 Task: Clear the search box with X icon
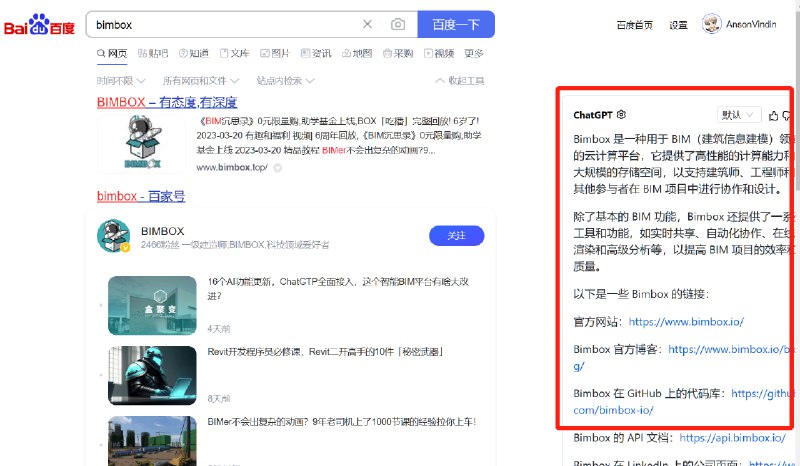click(x=367, y=24)
